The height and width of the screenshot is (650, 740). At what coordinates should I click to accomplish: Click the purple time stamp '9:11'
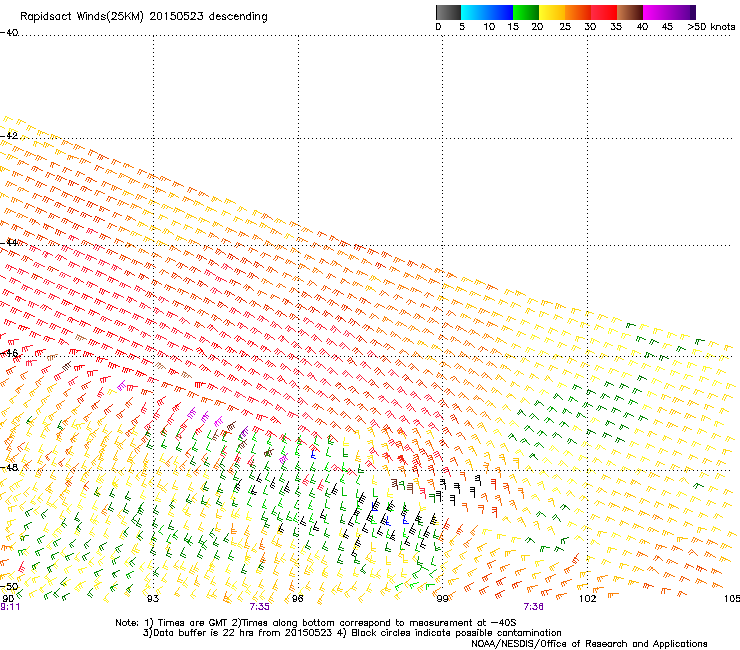(x=10, y=607)
